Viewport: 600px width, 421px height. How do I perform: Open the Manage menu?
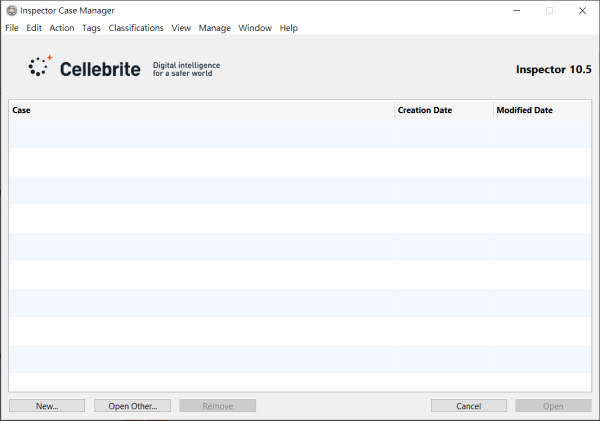point(215,28)
